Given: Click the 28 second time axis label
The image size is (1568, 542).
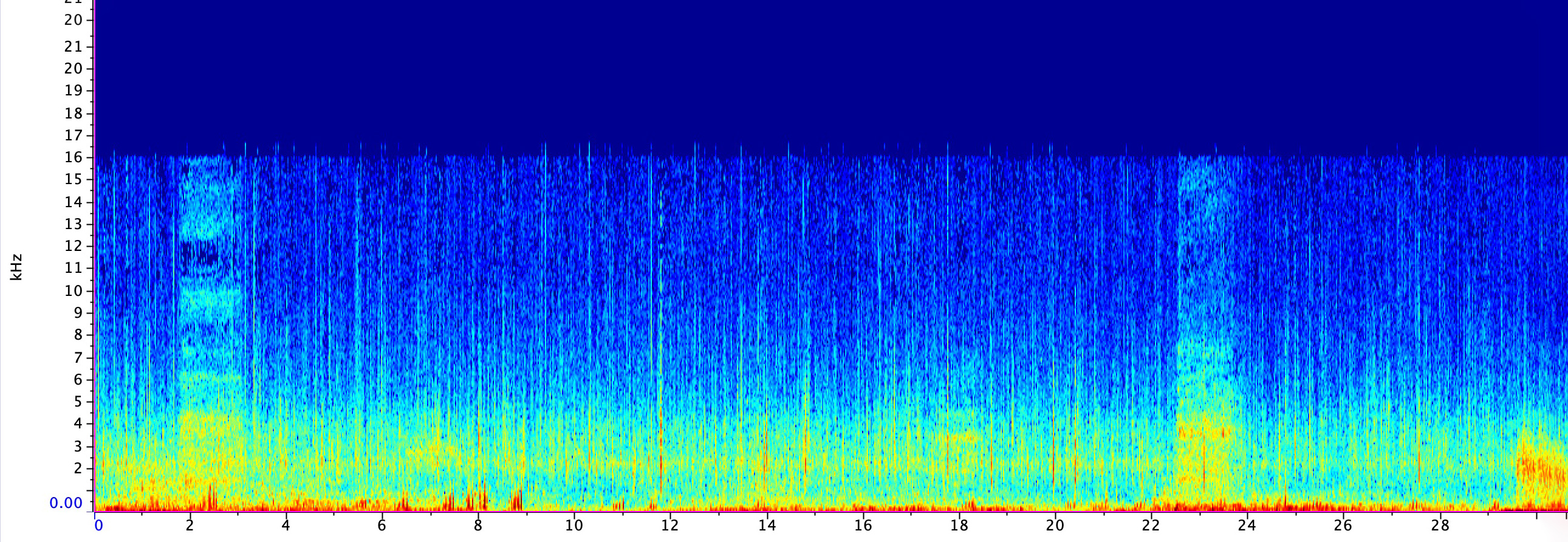Looking at the screenshot, I should tap(1440, 526).
